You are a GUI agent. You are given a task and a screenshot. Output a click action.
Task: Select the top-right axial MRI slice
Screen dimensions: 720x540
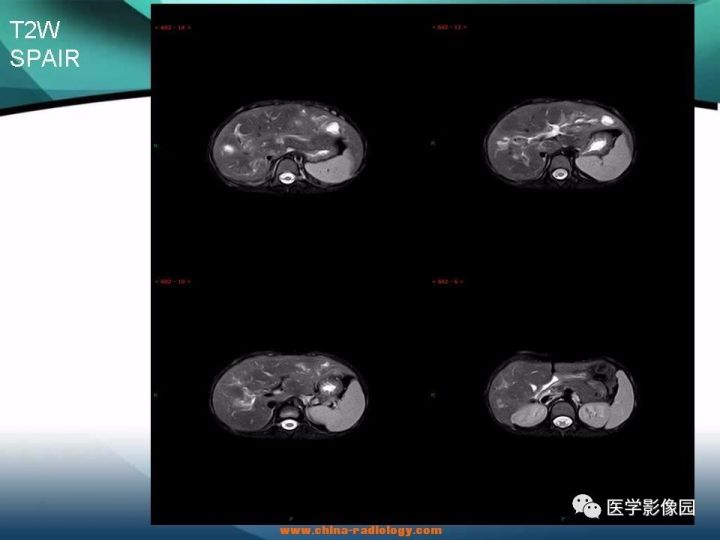coord(560,141)
